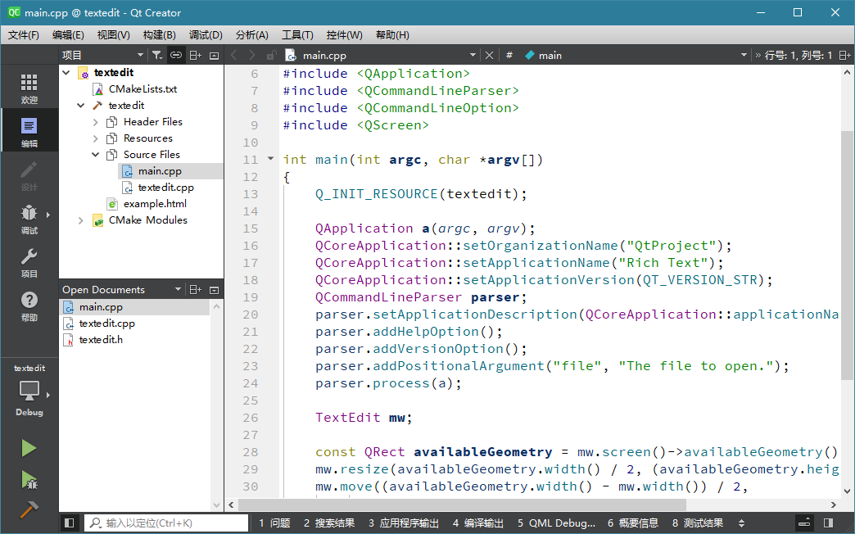
Task: Close the main.cpp document in the editor
Action: pyautogui.click(x=489, y=55)
